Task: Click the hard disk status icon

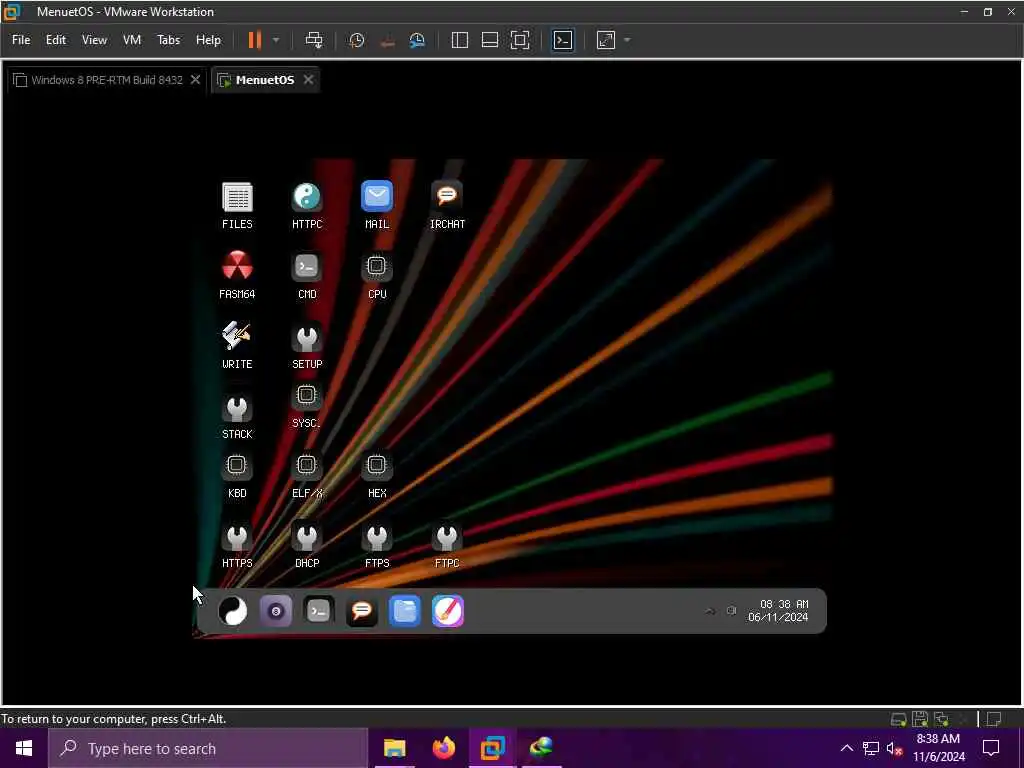Action: coord(899,719)
